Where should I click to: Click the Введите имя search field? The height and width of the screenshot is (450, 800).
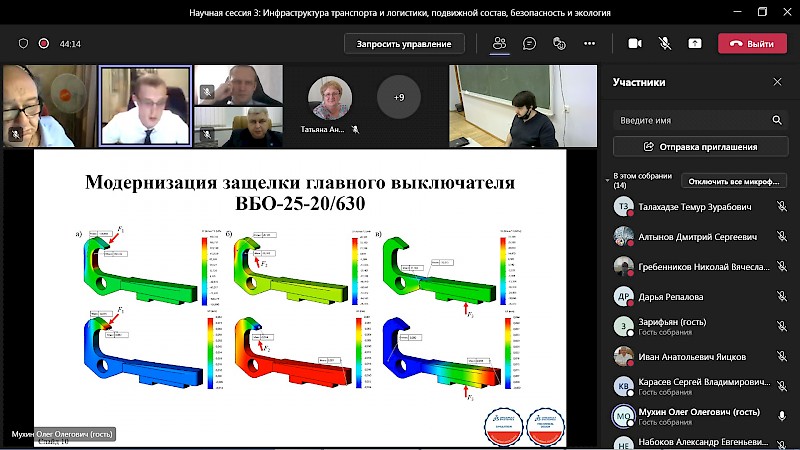[692, 120]
